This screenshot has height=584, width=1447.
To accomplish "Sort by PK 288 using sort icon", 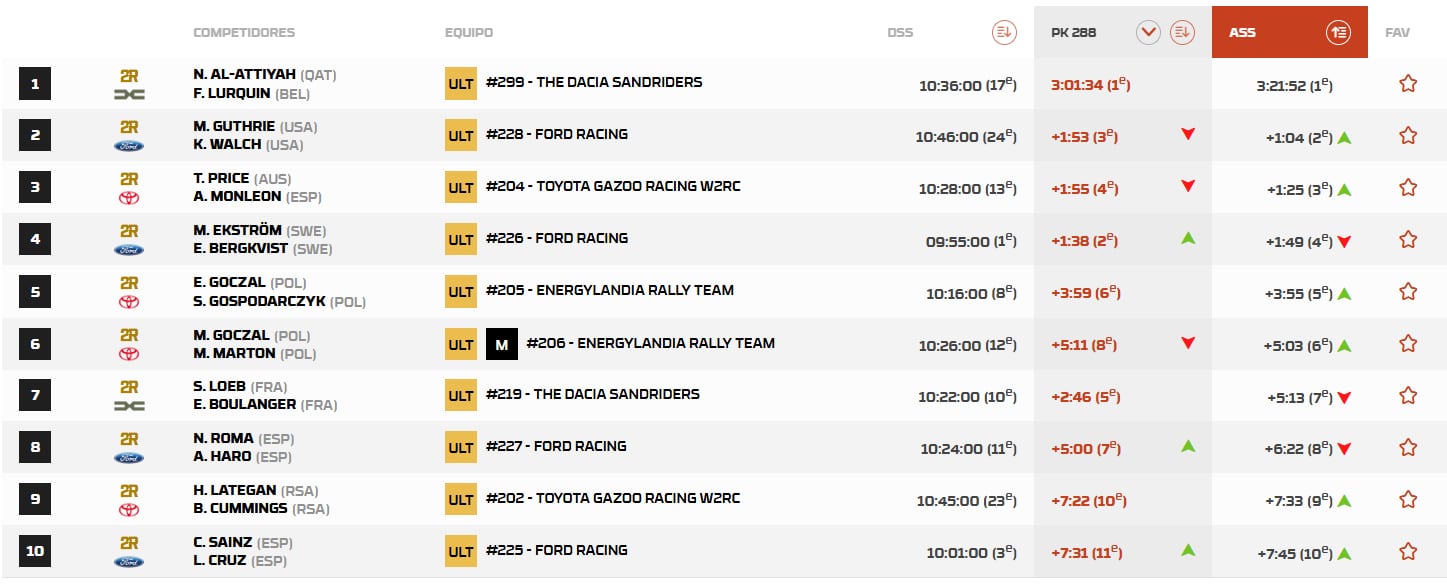I will point(1183,32).
